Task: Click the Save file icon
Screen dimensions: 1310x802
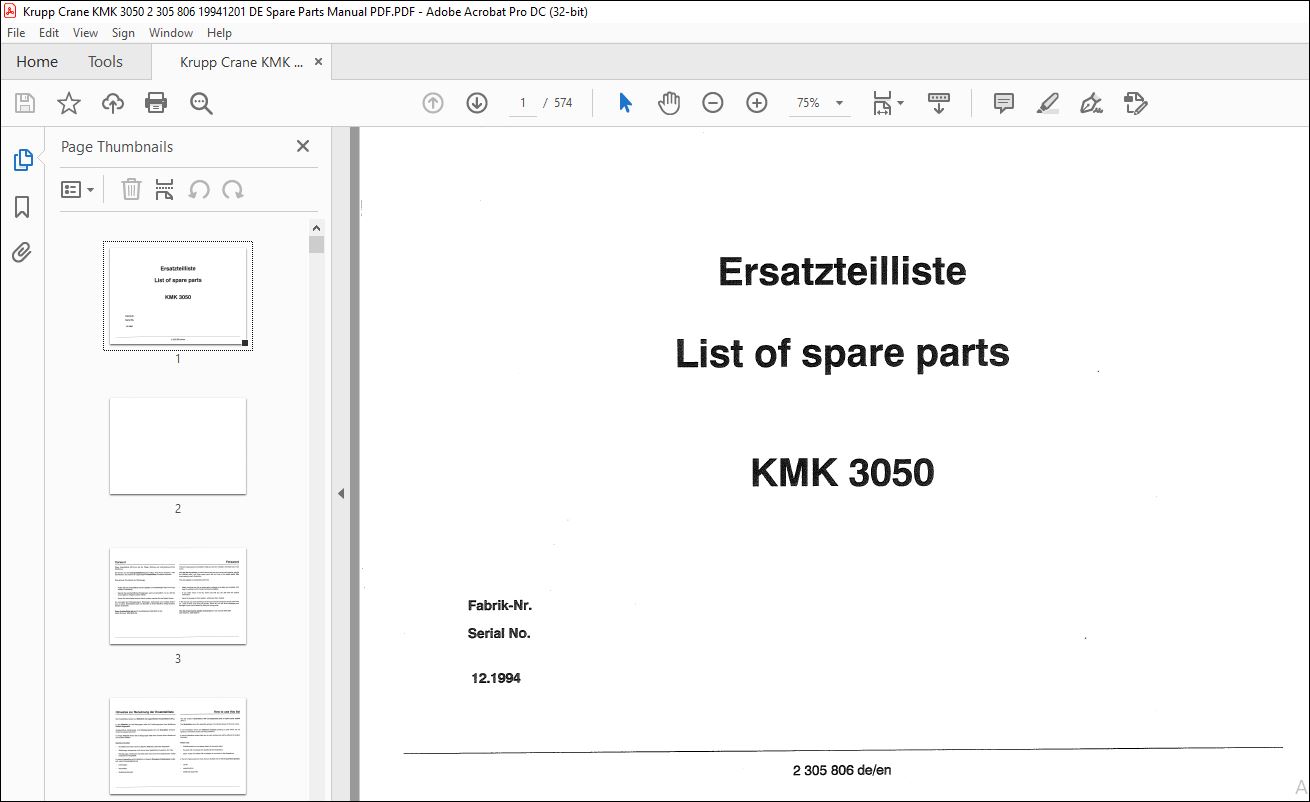Action: pos(25,103)
